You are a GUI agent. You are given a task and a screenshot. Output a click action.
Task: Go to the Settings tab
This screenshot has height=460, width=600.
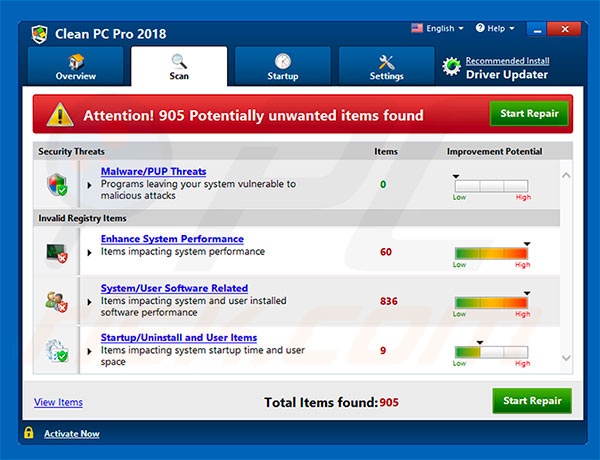[x=386, y=66]
